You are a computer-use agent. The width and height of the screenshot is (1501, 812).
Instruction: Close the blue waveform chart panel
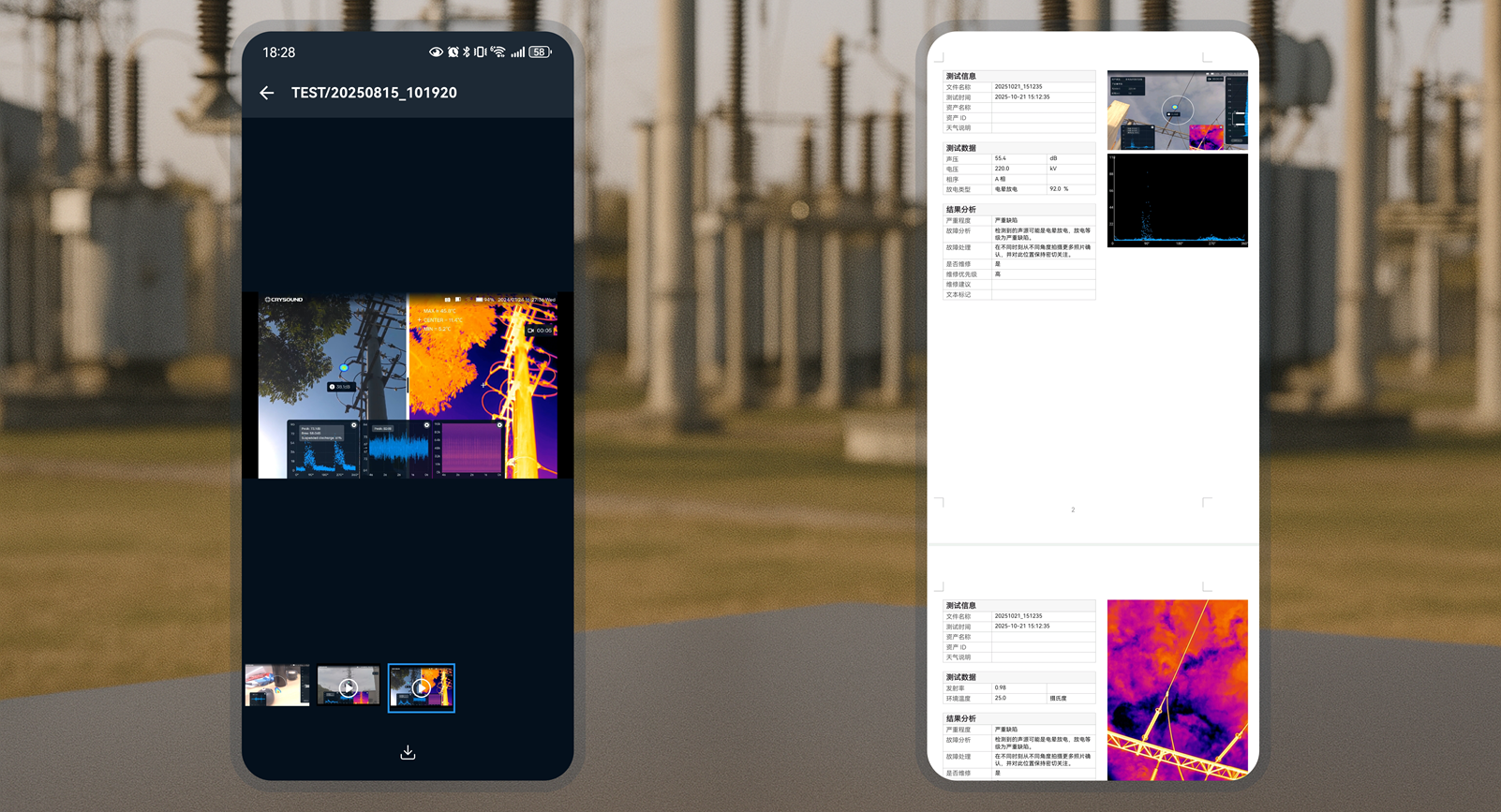(426, 425)
